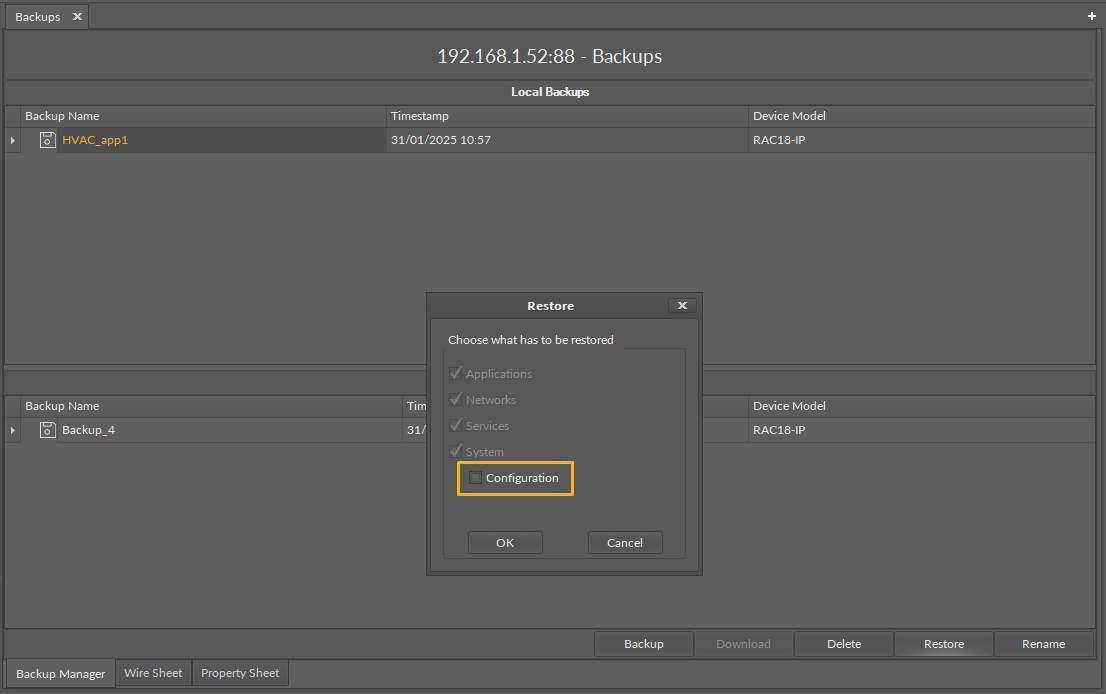1106x694 pixels.
Task: Open the Property Sheet tab
Action: 240,673
